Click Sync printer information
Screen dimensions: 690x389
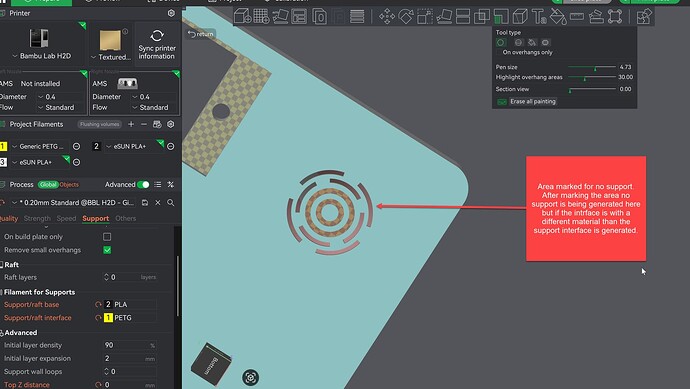point(157,44)
